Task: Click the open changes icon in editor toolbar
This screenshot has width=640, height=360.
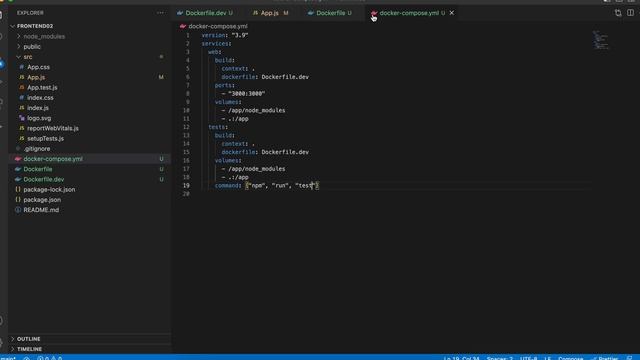Action: pos(618,13)
